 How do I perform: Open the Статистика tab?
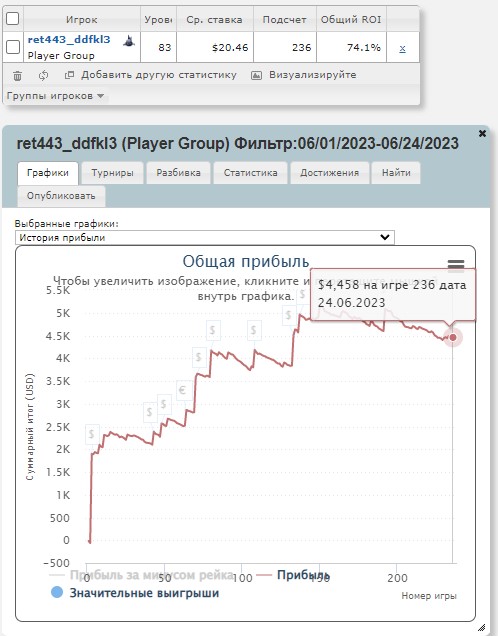tap(251, 173)
